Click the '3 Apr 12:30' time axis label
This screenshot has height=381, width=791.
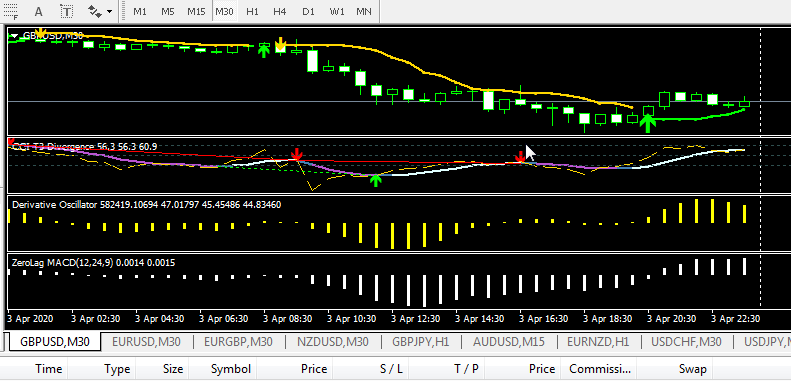pos(416,319)
